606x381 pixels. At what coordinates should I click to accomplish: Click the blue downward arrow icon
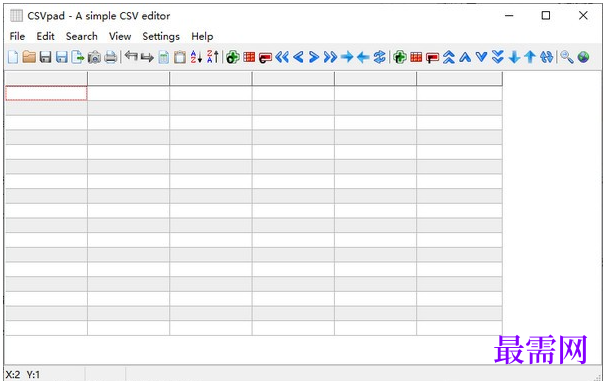[x=514, y=57]
